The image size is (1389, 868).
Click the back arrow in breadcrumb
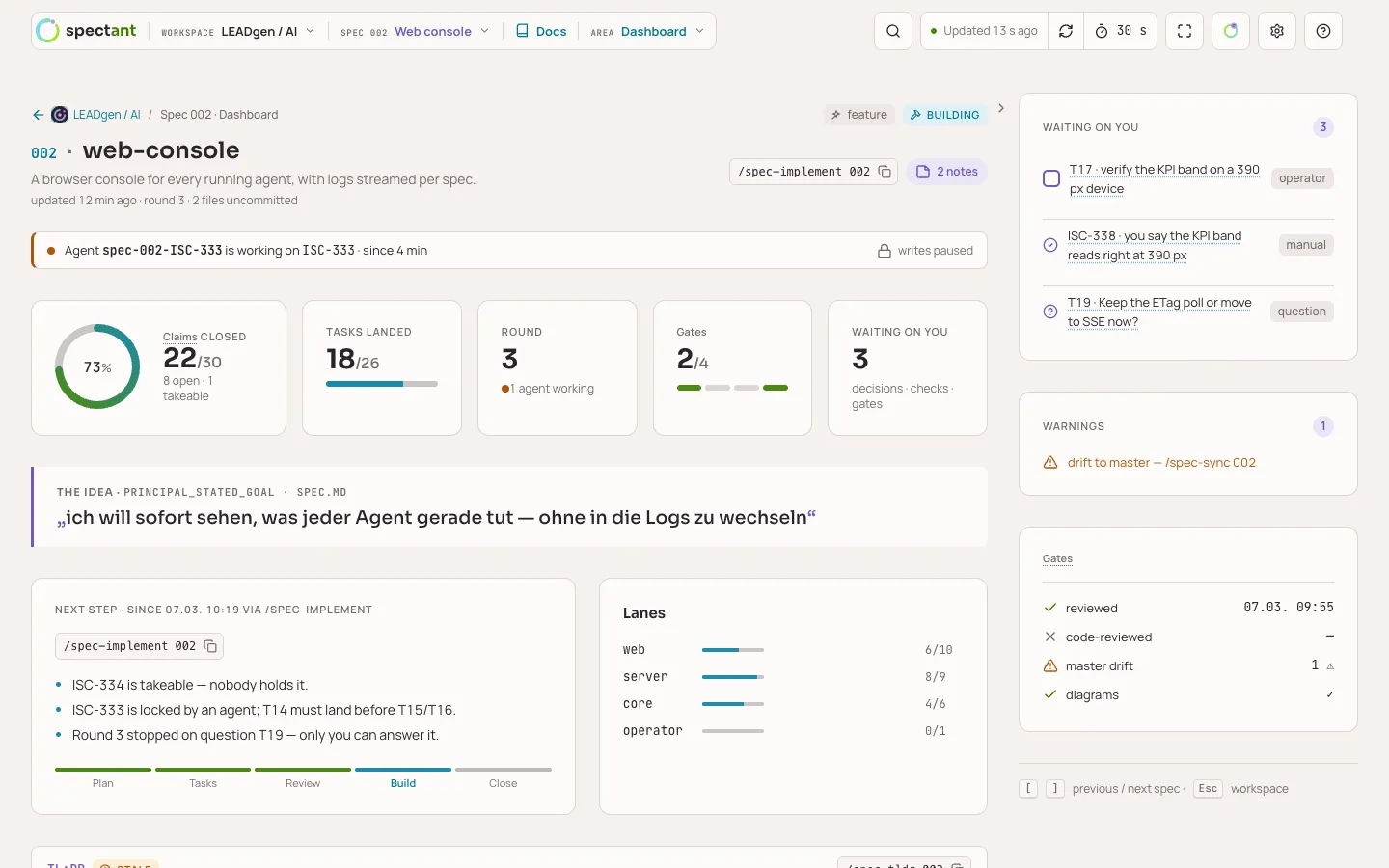(38, 115)
